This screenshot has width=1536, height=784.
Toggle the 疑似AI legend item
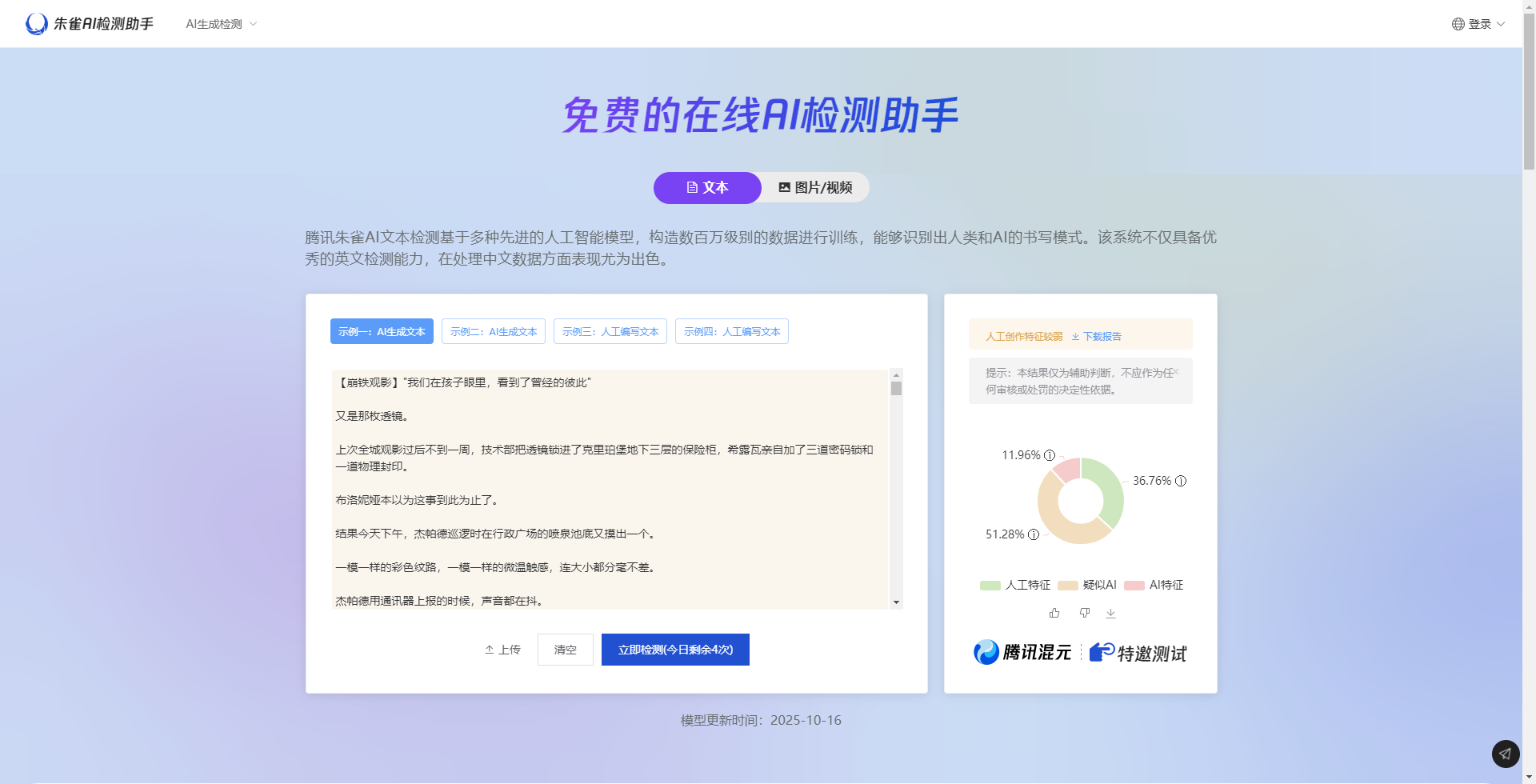pyautogui.click(x=1087, y=585)
